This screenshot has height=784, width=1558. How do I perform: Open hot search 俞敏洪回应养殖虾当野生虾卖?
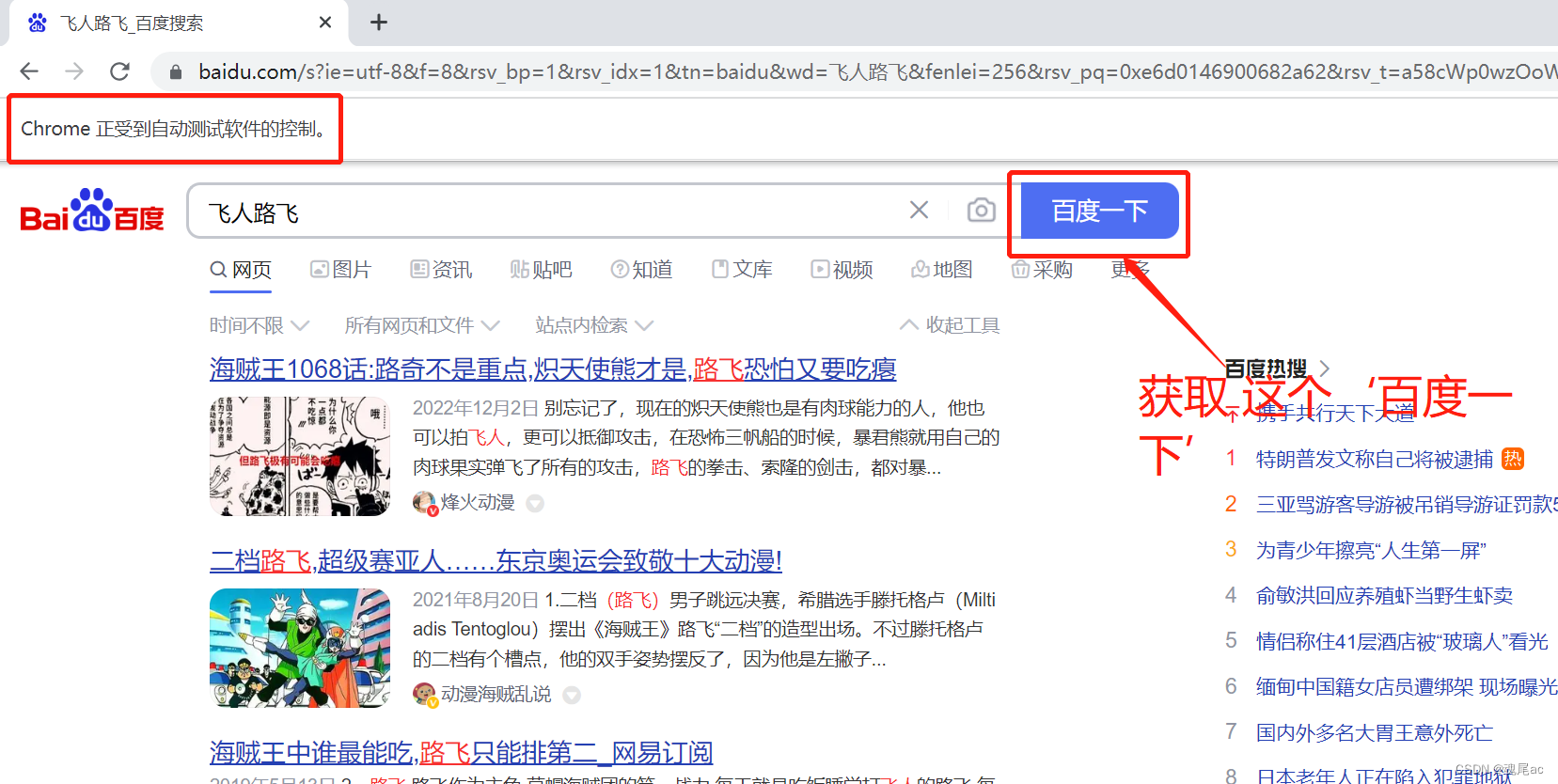click(1385, 596)
